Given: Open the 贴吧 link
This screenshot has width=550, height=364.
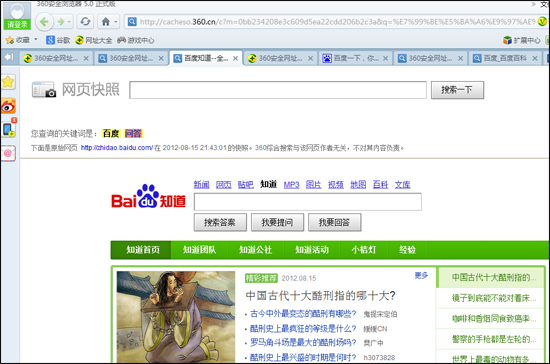Looking at the screenshot, I should point(246,184).
